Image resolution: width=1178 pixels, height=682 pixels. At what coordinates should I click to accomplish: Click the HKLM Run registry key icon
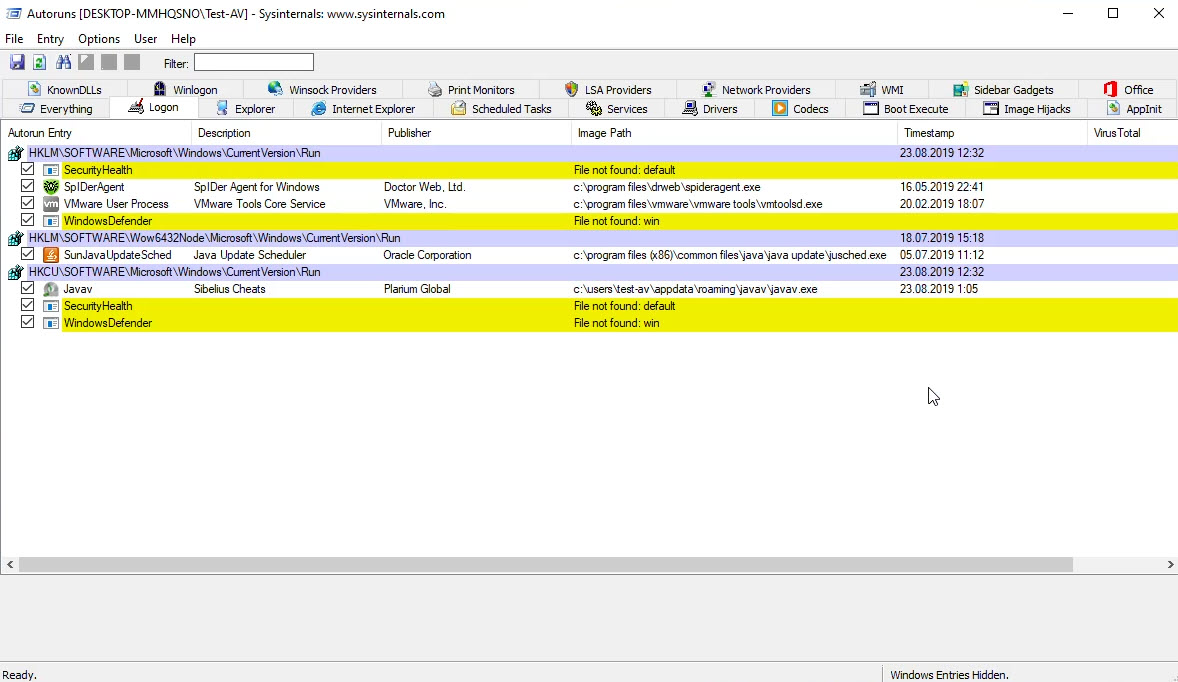(15, 153)
